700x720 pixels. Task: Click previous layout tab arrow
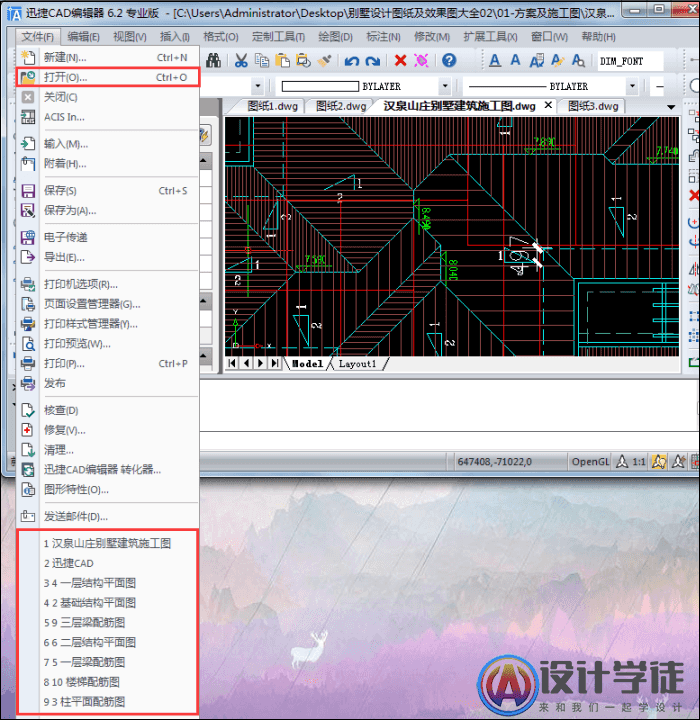[247, 363]
